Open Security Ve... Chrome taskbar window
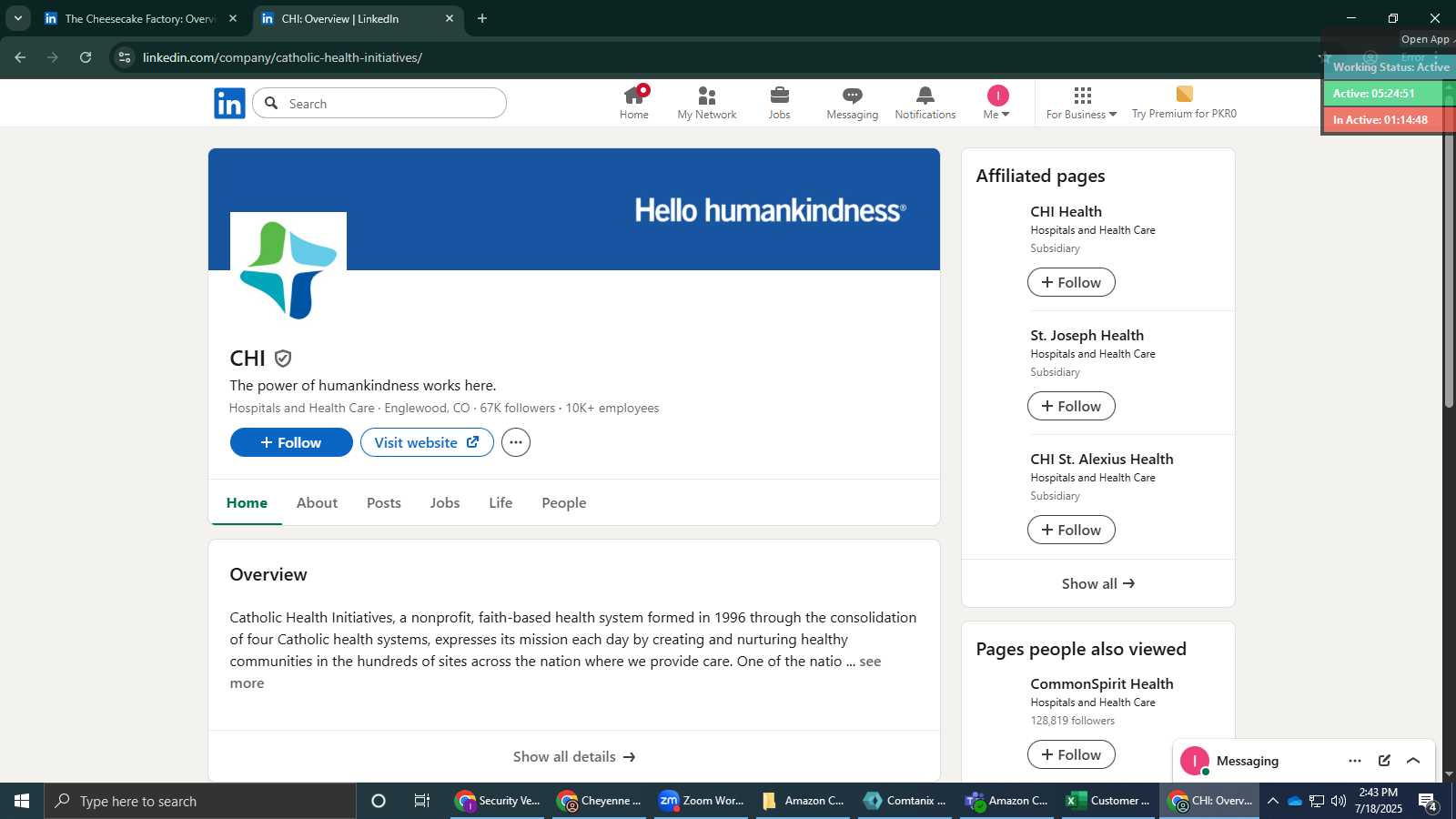The image size is (1456, 819). (x=498, y=801)
